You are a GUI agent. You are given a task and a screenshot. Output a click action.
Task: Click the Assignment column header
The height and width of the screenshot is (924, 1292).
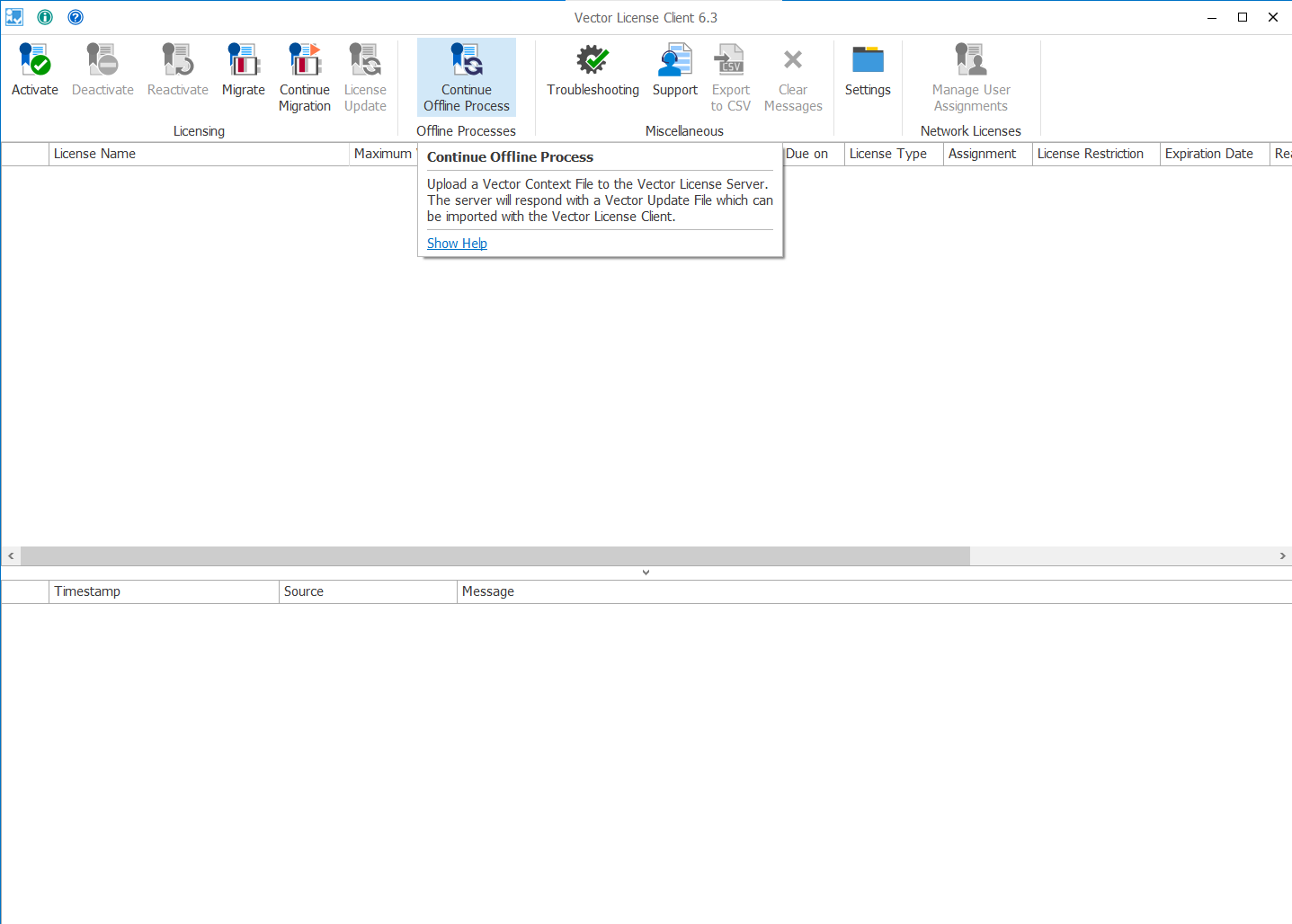pos(988,154)
